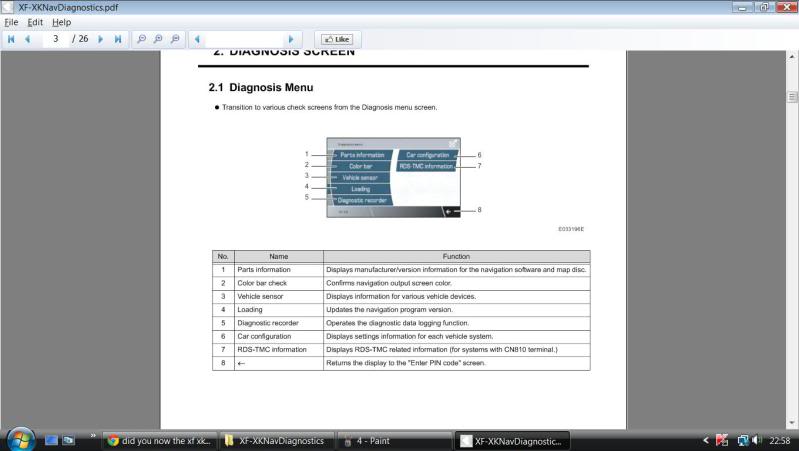Click the first magnifier zoom icon
Viewport: 799px width, 451px height.
coord(142,39)
